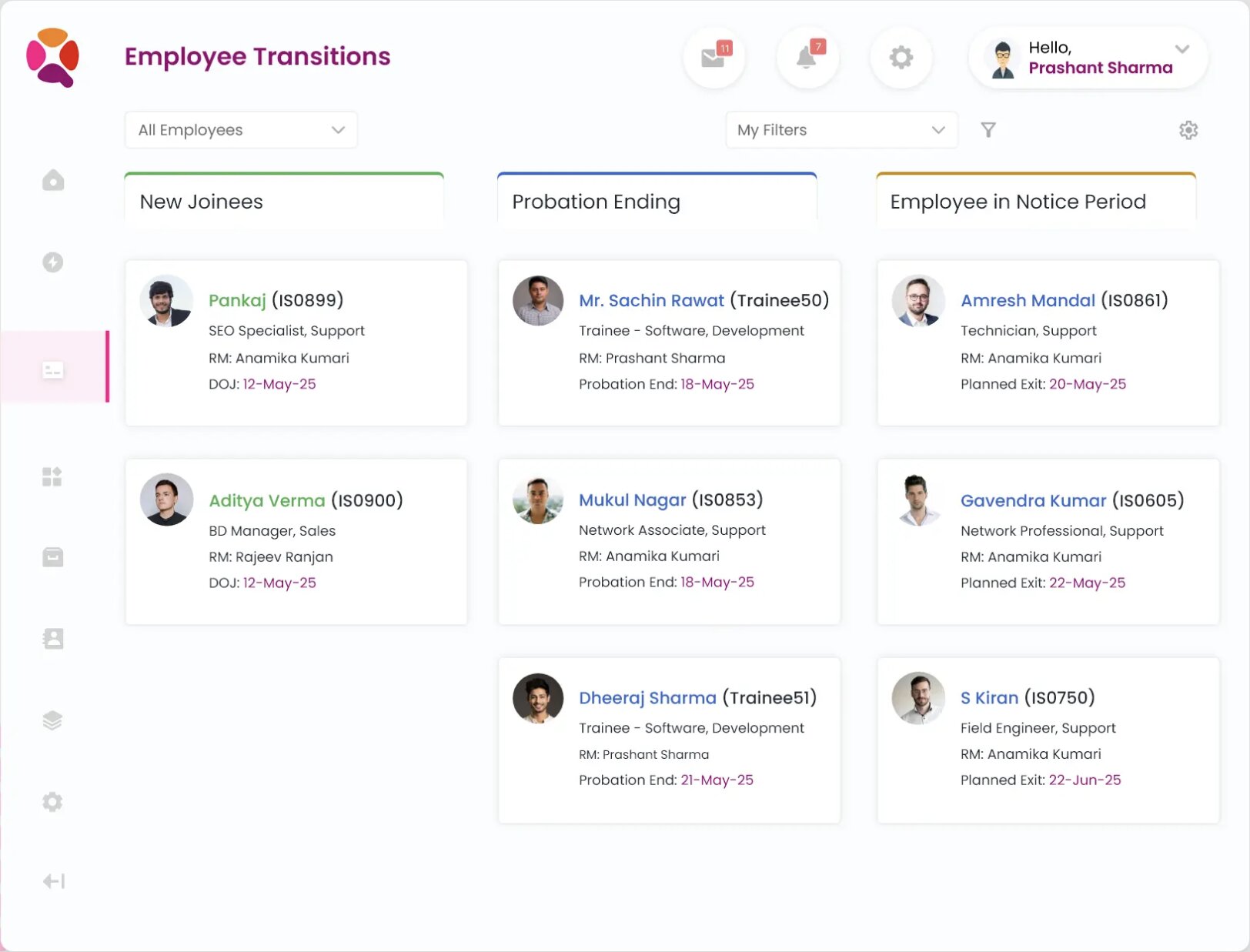Select the New Joinees column header
The height and width of the screenshot is (952, 1250).
click(283, 202)
